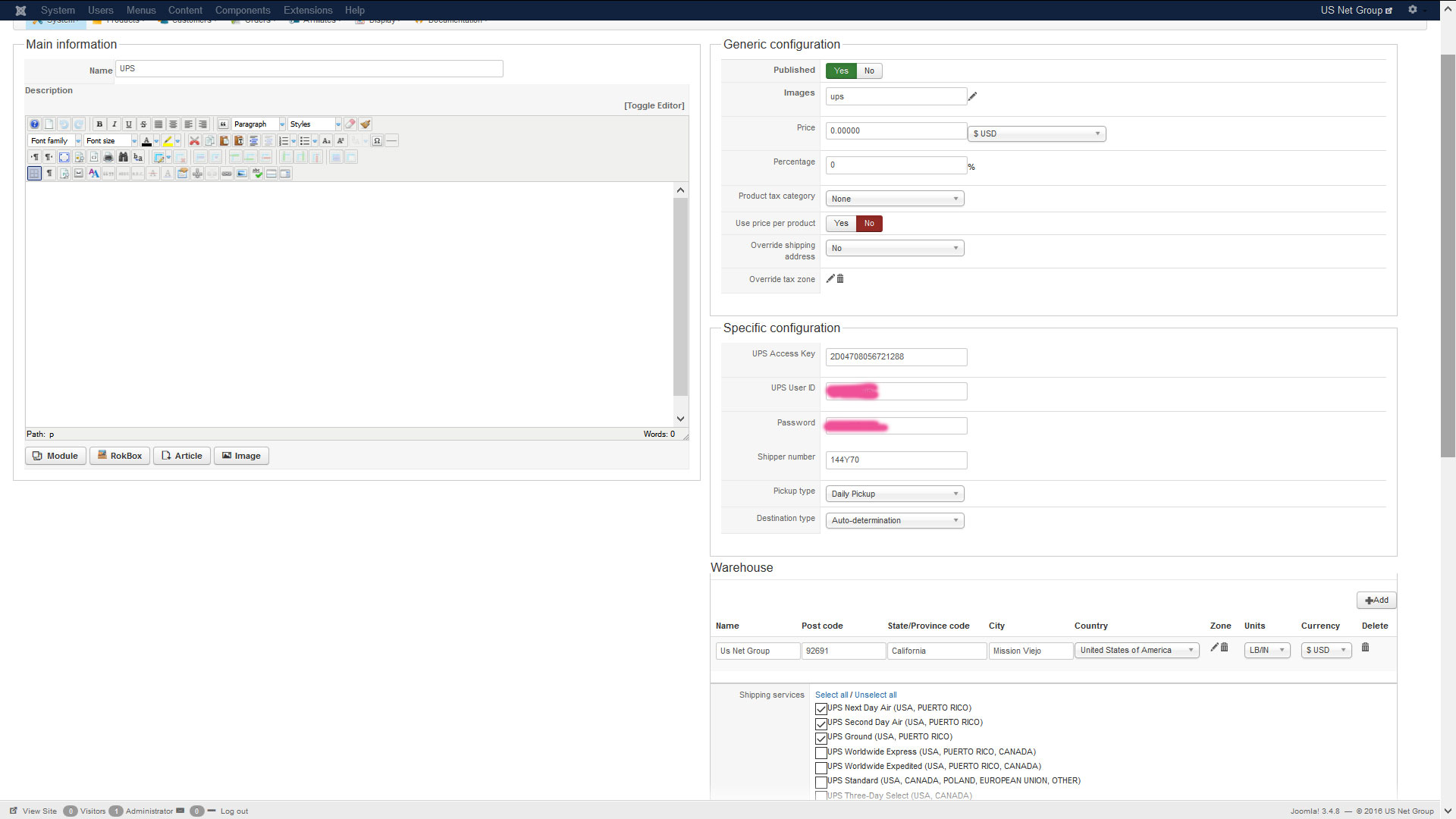Screen dimensions: 1456x819
Task: Click the Toggle Editor link
Action: tap(654, 105)
